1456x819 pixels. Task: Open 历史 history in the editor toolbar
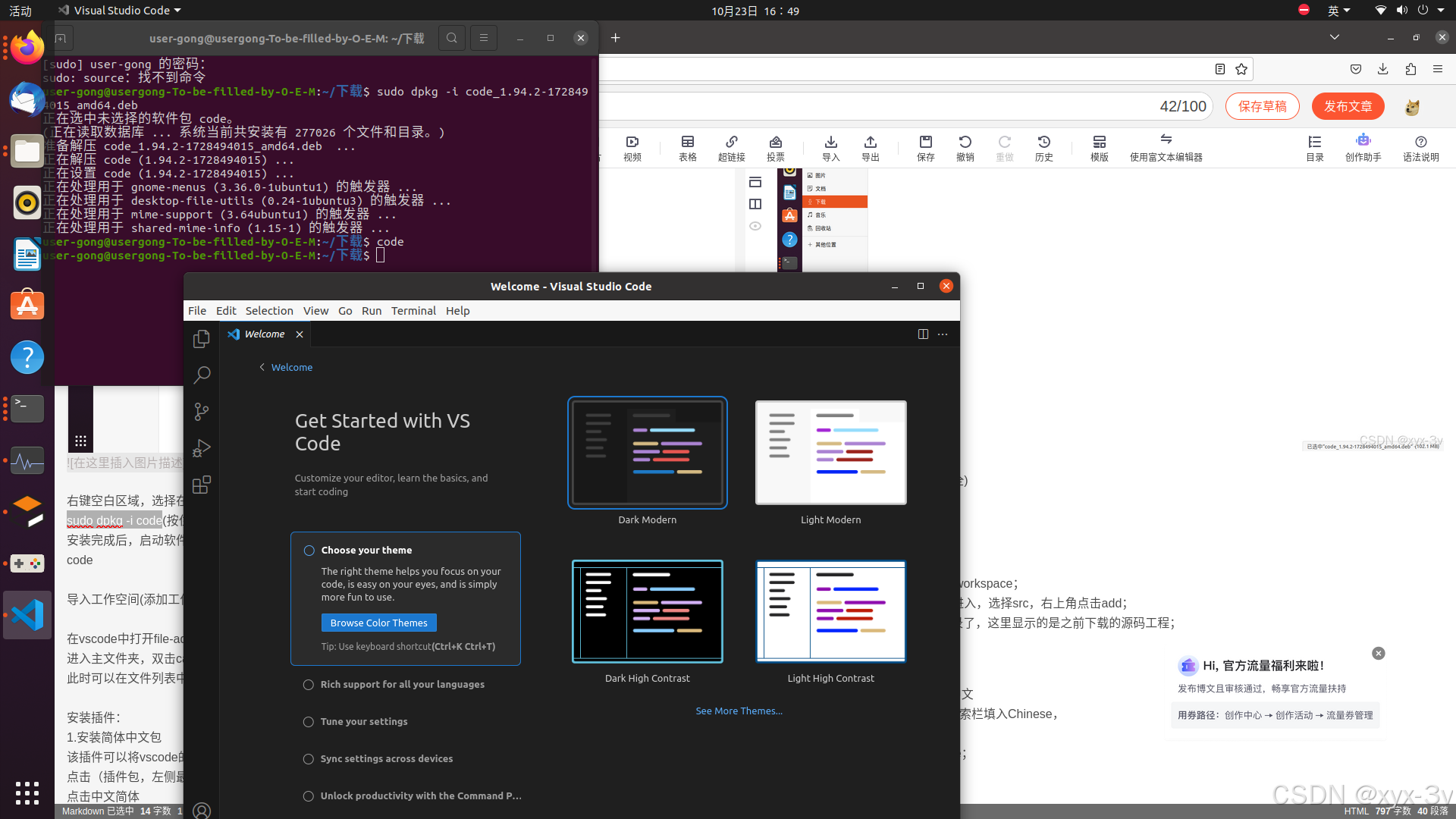point(1044,148)
